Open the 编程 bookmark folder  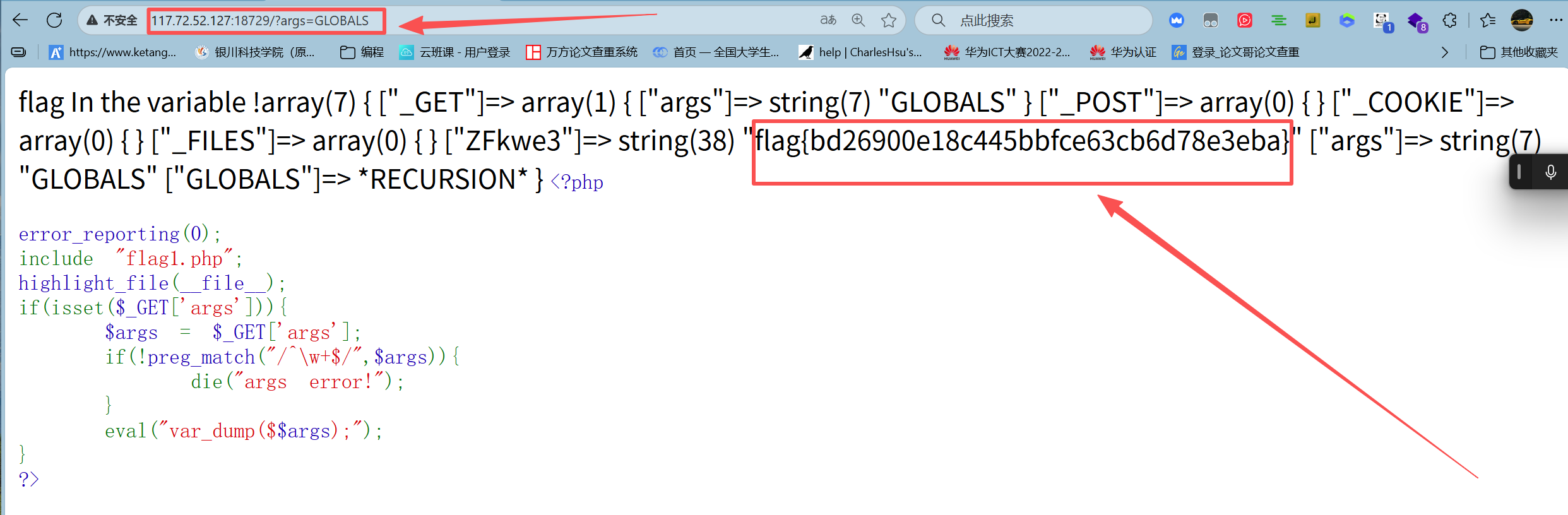pos(362,52)
